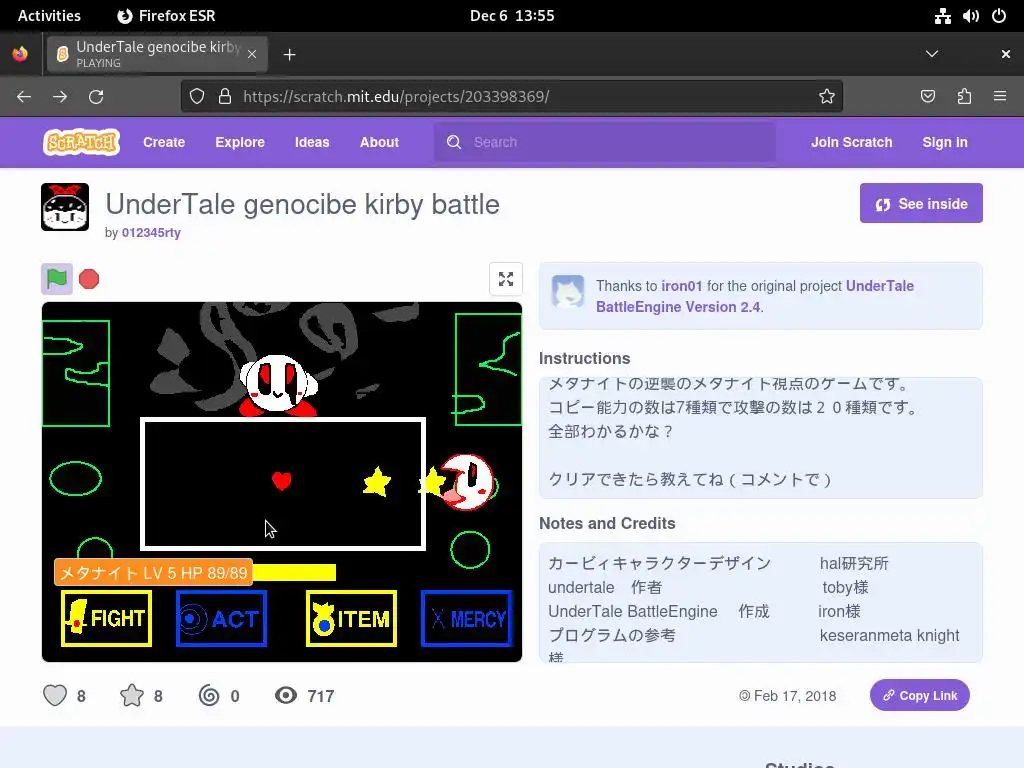
Task: Open the Firefox ESR app menu
Action: [x=166, y=16]
